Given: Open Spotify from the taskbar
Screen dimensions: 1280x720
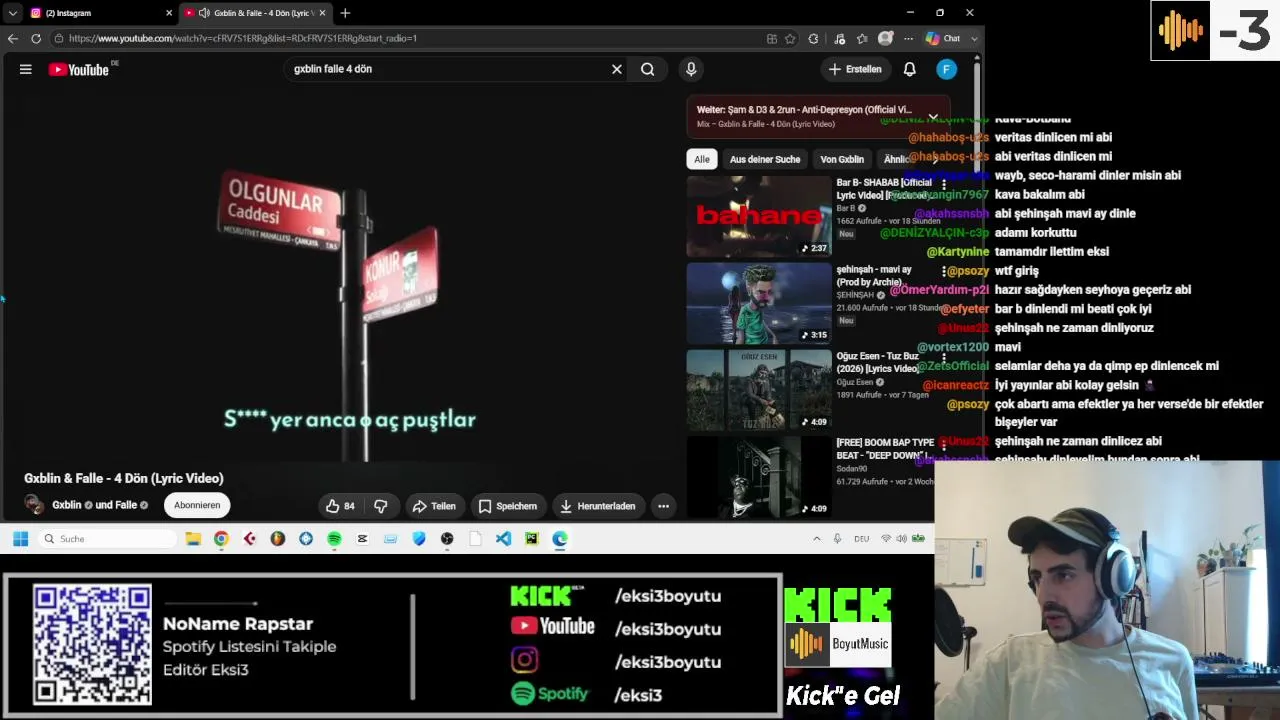Looking at the screenshot, I should click(334, 539).
